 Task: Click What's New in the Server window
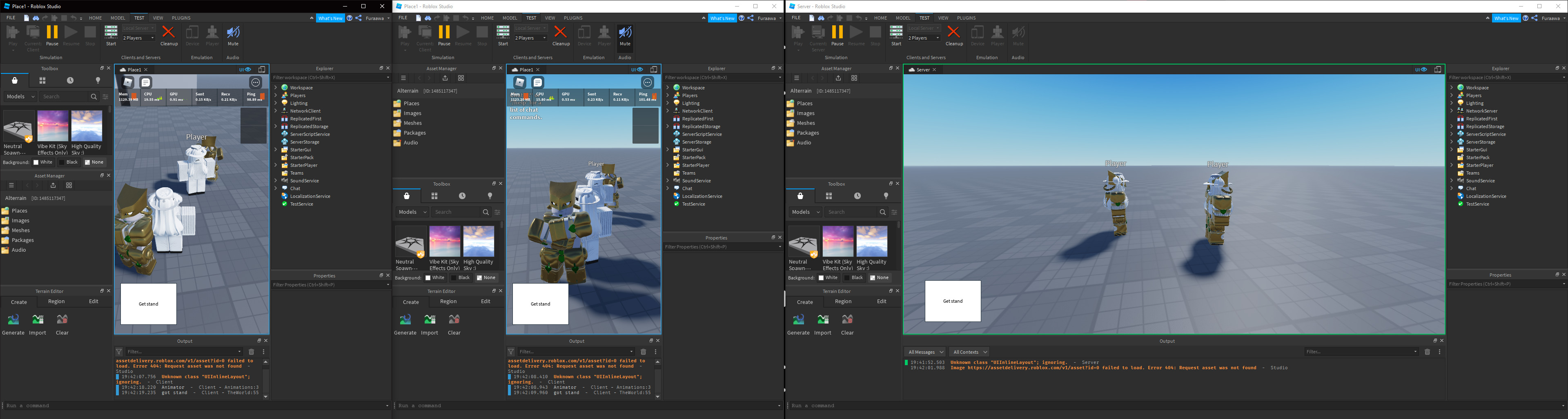(1506, 18)
